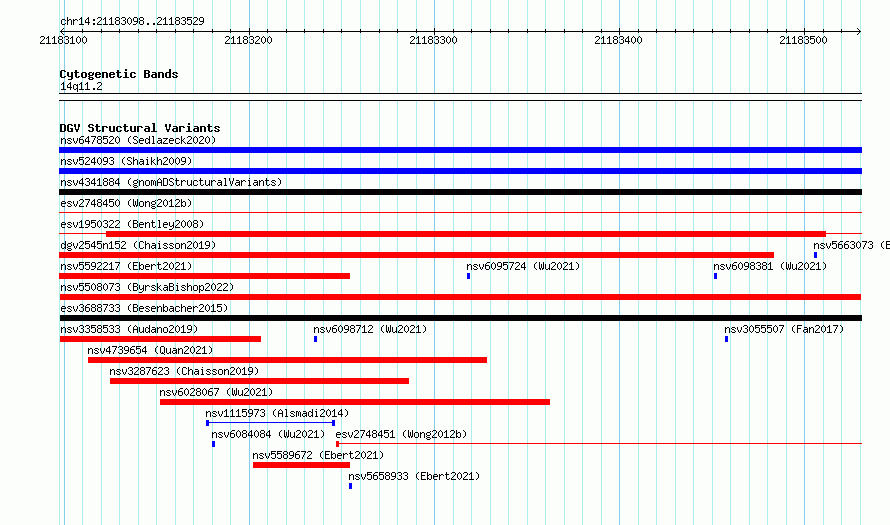
Task: Click the partially visible nsv5663073 label
Action: [851, 245]
